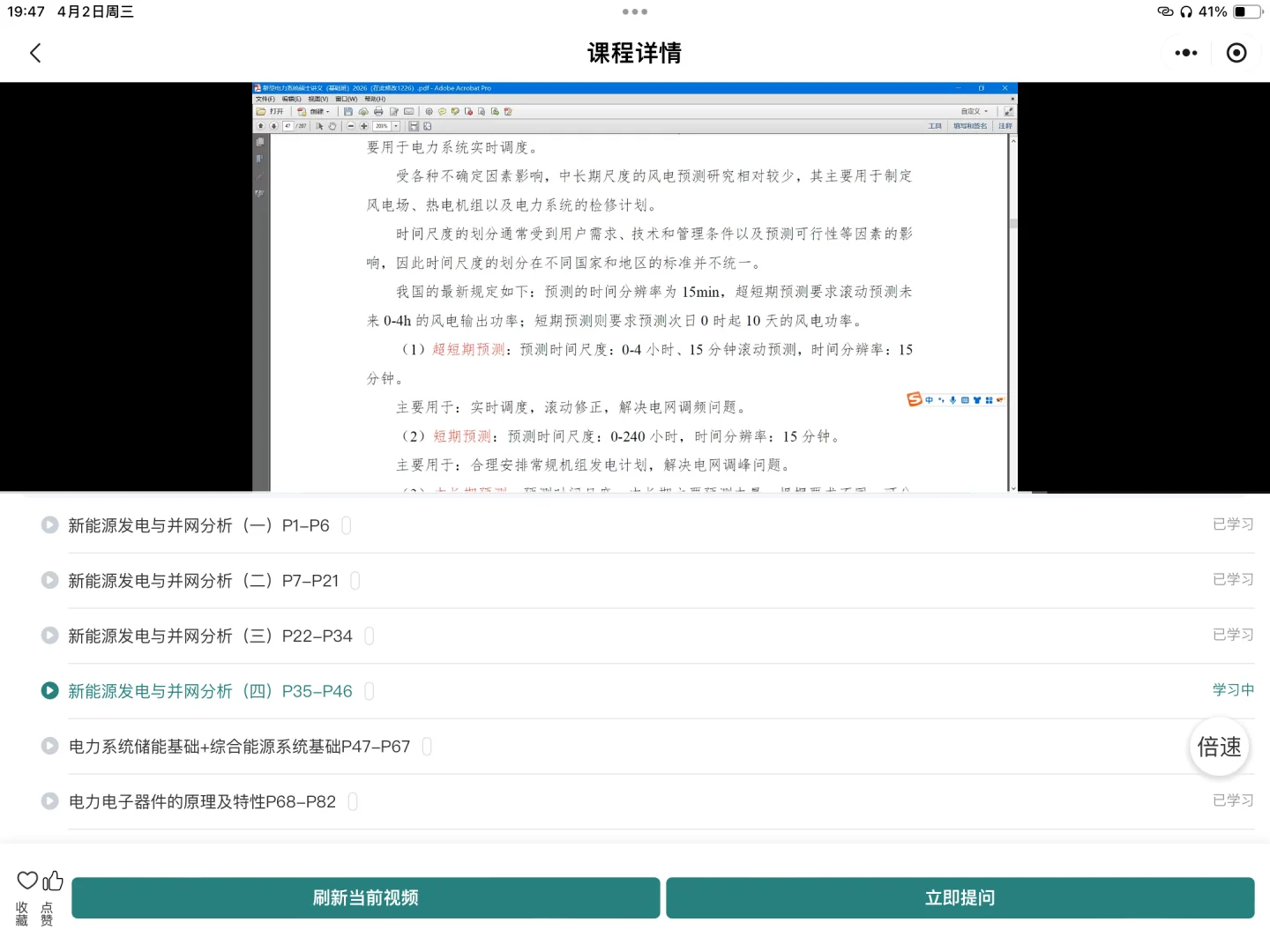
Task: Tap the back arrow beside 课程详情
Action: (x=35, y=53)
